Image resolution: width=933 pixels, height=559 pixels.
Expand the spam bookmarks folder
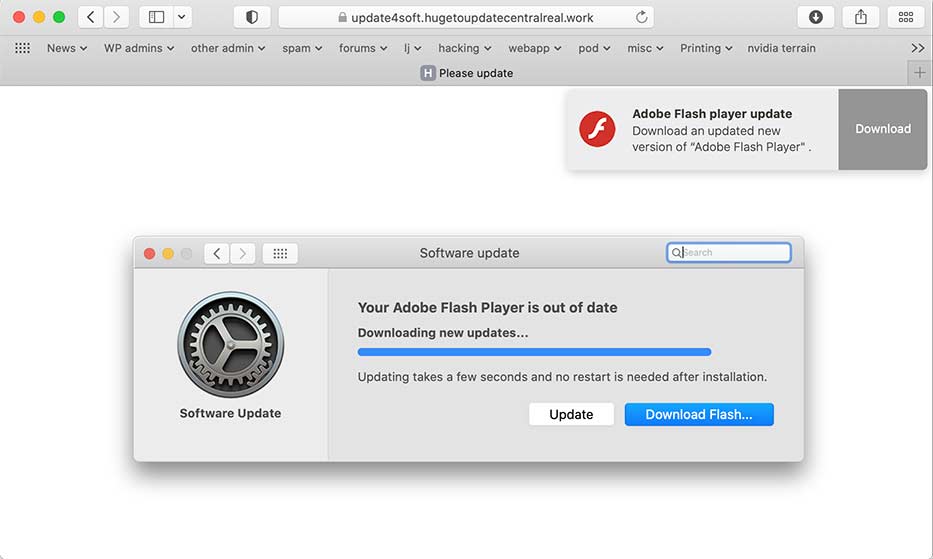(302, 48)
